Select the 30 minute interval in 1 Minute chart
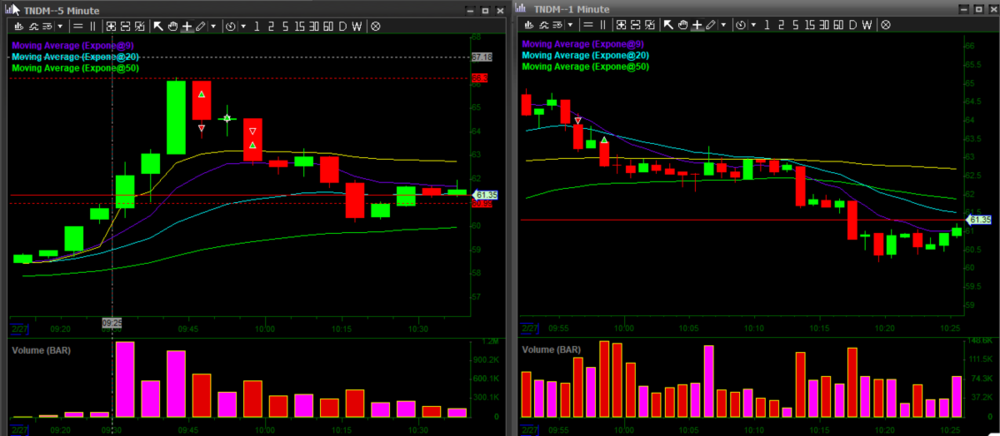This screenshot has width=1000, height=436. tap(824, 25)
